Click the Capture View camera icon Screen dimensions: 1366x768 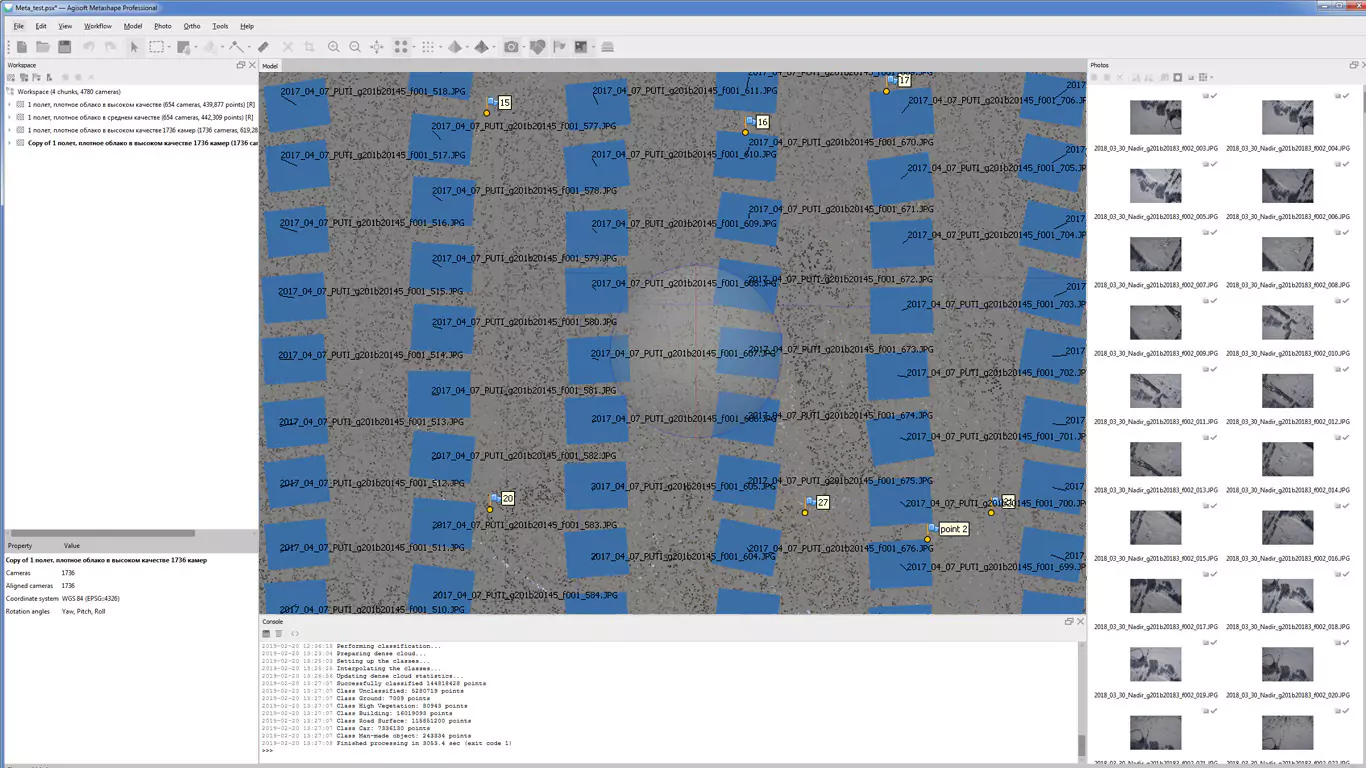[x=511, y=47]
